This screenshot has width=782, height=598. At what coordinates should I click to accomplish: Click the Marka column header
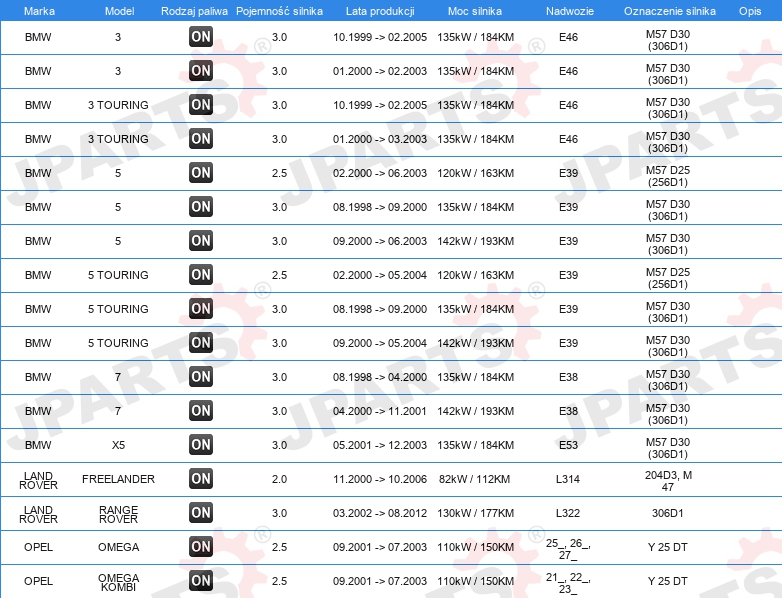39,11
